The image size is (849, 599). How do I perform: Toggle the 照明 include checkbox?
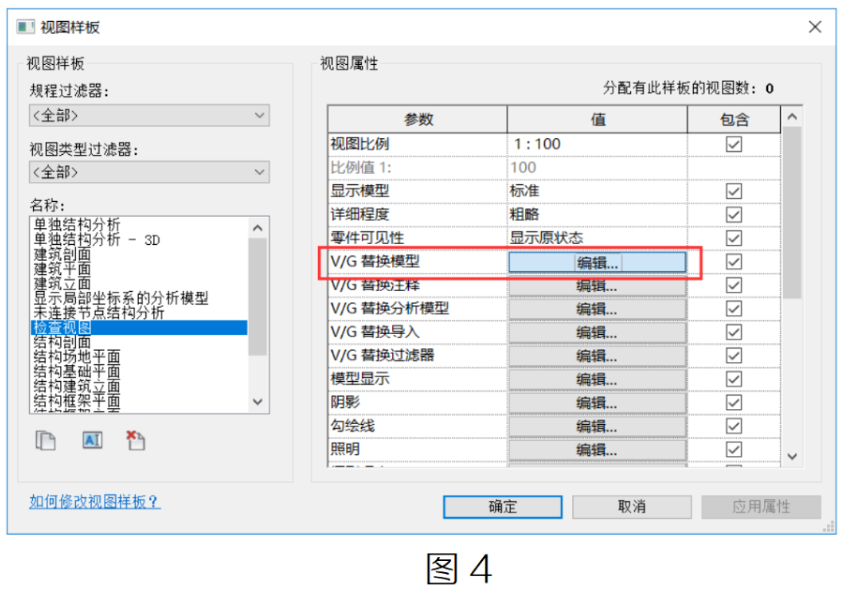(x=734, y=450)
